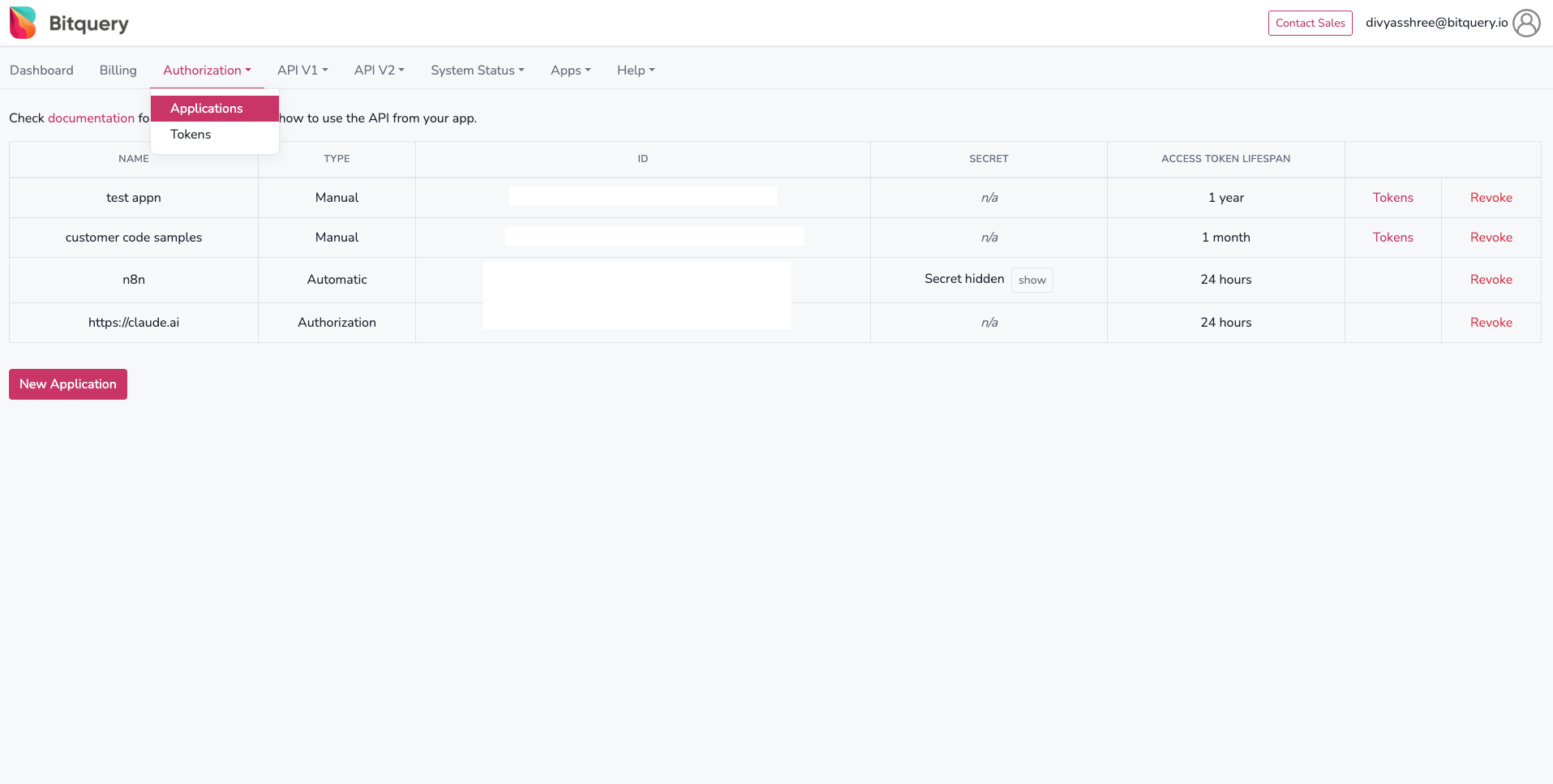This screenshot has height=784, width=1553.
Task: Click the Contact Sales button
Action: tap(1310, 23)
